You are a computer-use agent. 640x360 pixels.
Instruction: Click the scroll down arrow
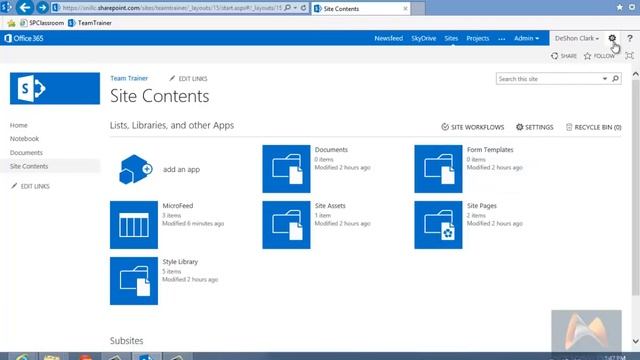[636, 341]
